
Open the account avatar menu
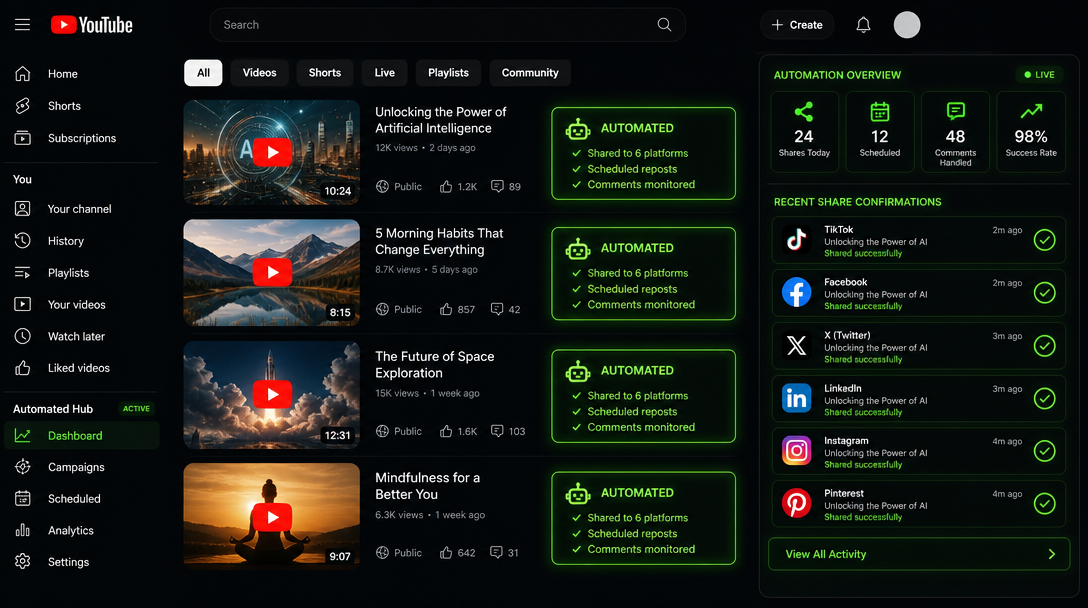(907, 25)
